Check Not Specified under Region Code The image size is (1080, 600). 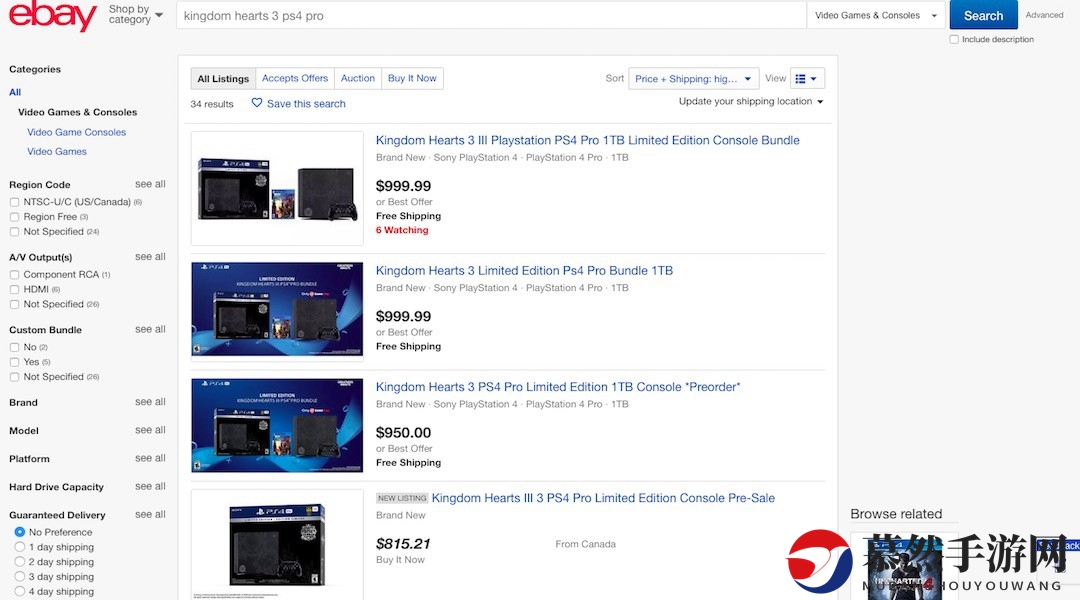click(x=14, y=232)
